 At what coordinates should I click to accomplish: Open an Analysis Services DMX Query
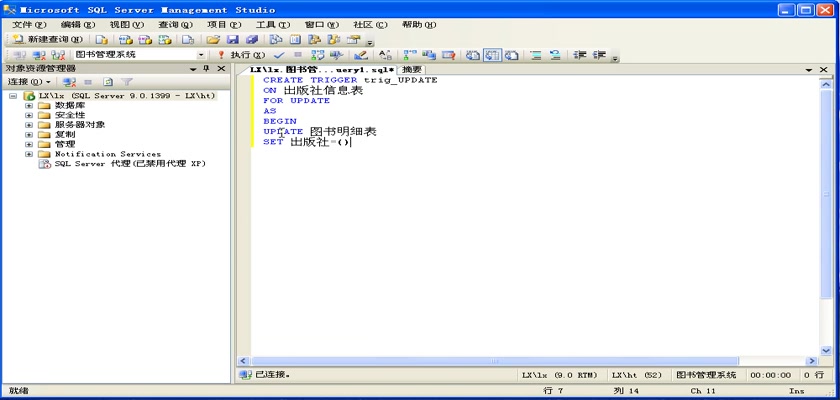tap(145, 39)
